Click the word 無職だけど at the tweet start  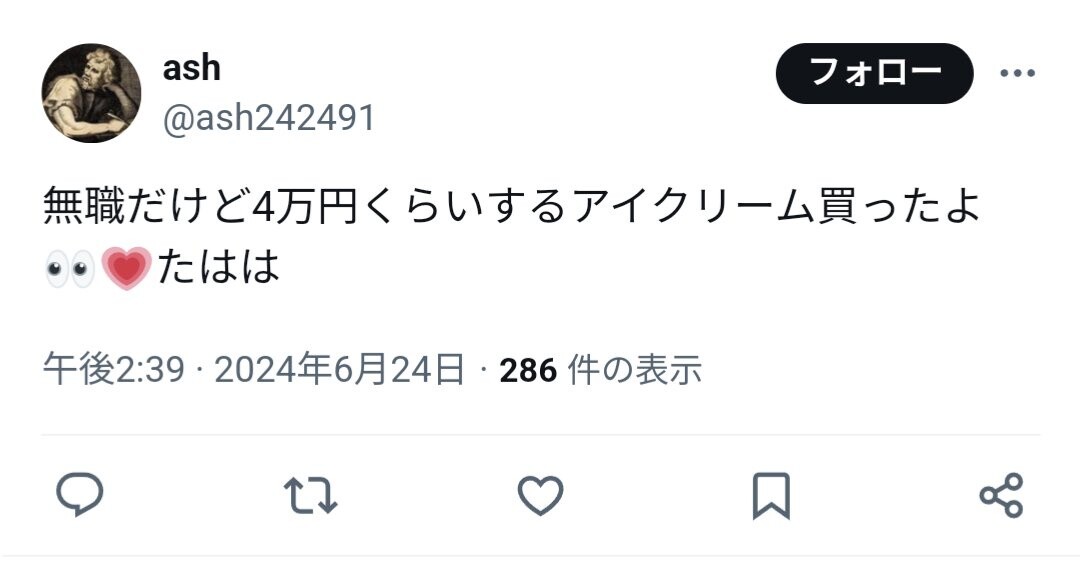tap(145, 206)
